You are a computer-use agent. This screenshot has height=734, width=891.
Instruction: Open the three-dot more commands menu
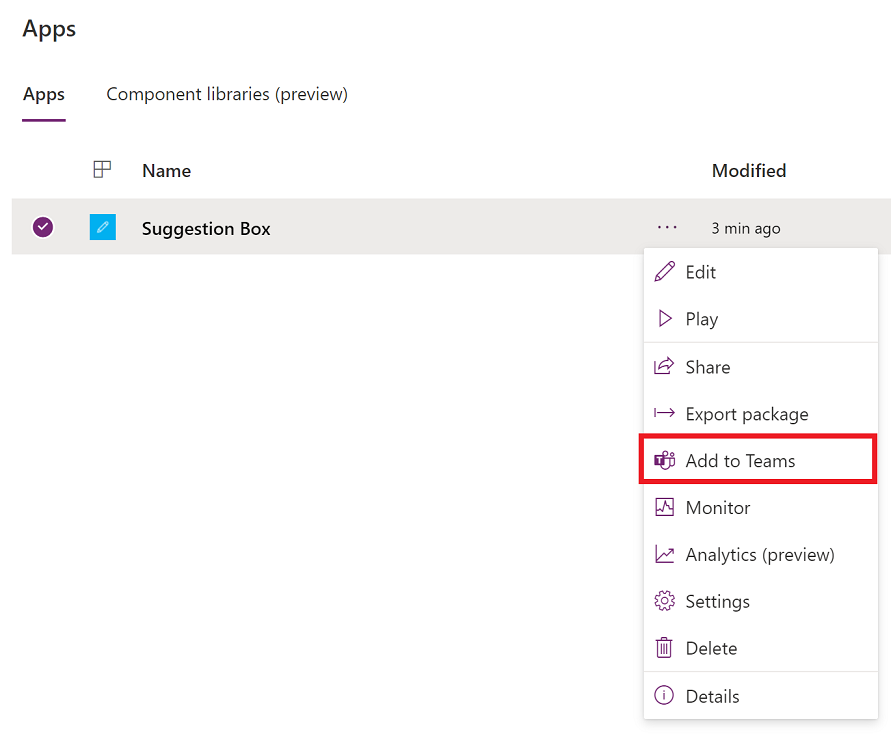(x=667, y=228)
